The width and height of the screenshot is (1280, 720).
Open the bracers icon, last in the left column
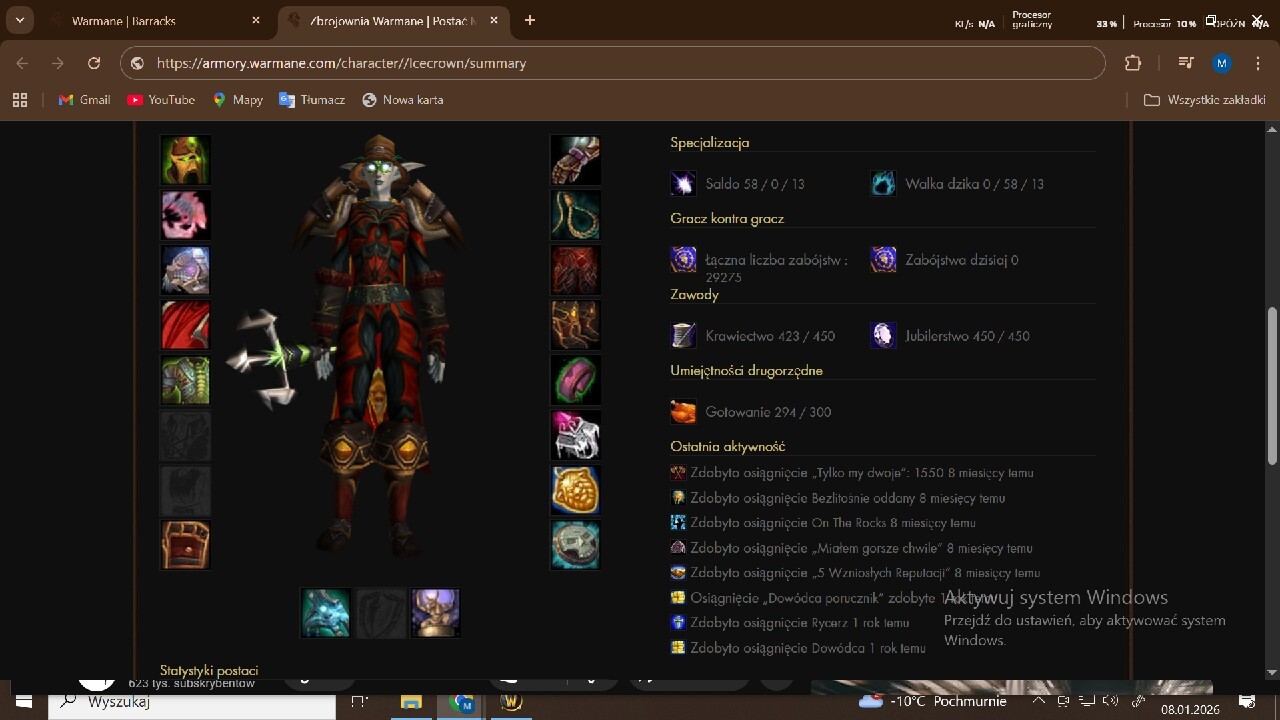click(x=186, y=545)
